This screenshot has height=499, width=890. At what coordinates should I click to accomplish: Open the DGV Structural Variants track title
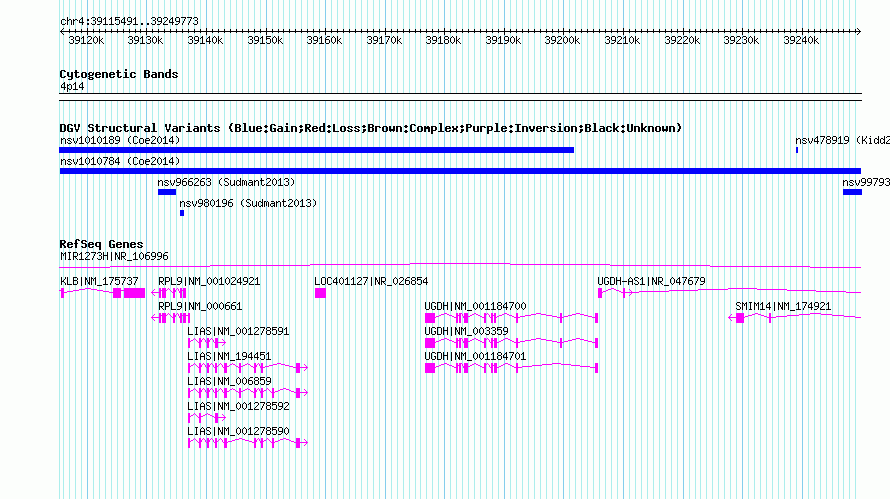pos(371,128)
